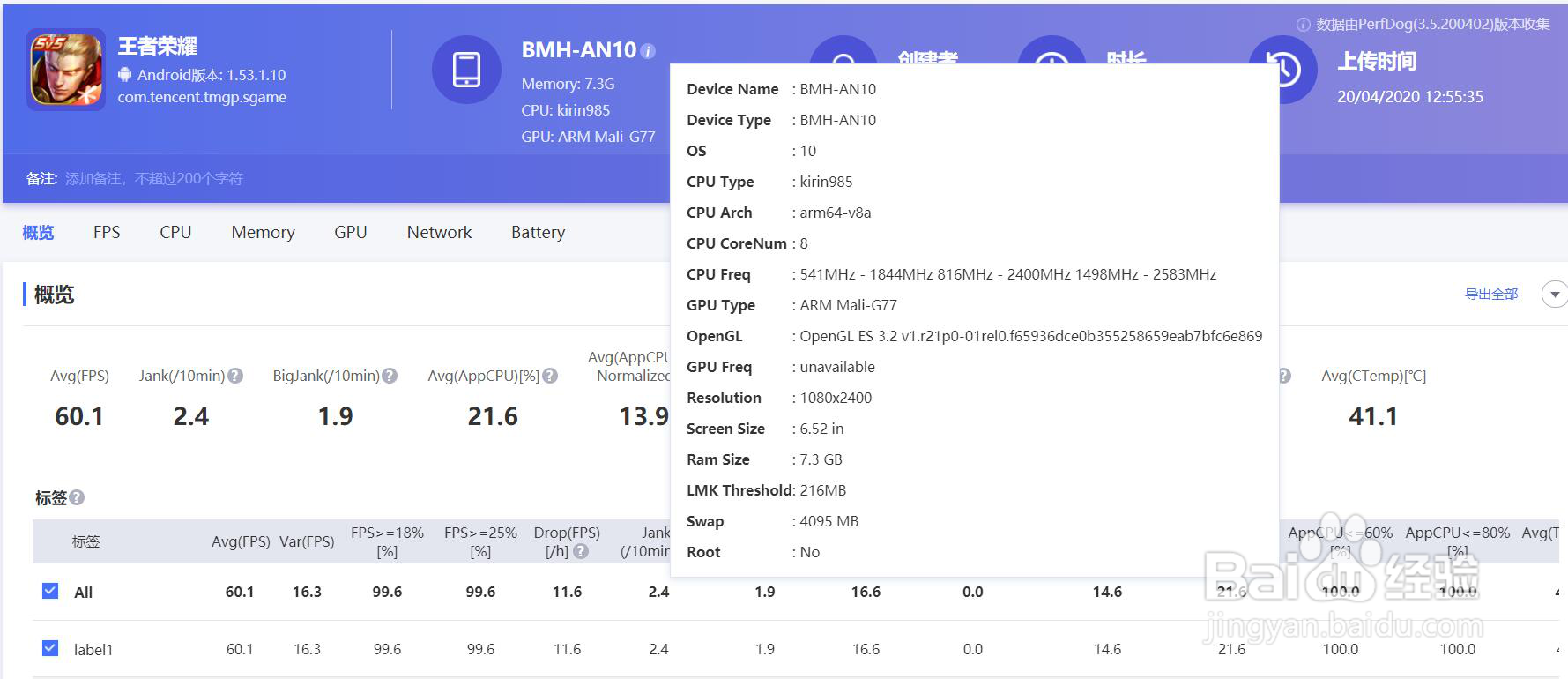Viewport: 1568px width, 679px height.
Task: Click the upload time clock icon
Action: click(x=1282, y=70)
